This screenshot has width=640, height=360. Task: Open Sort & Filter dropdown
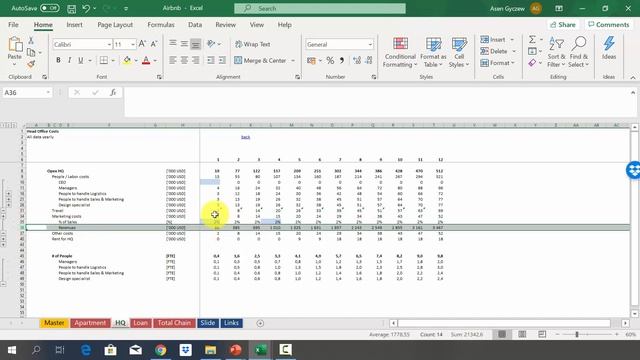556,52
